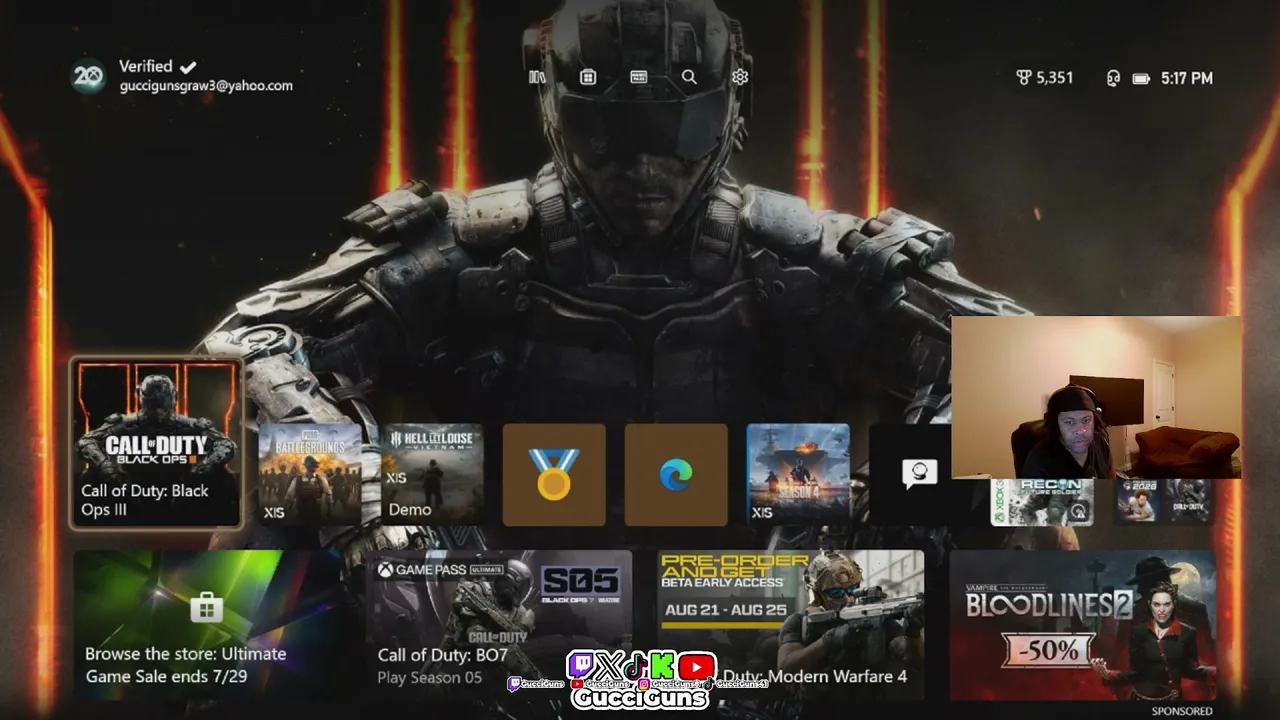
Task: Open the Microsoft Store icon in top bar
Action: click(x=588, y=77)
